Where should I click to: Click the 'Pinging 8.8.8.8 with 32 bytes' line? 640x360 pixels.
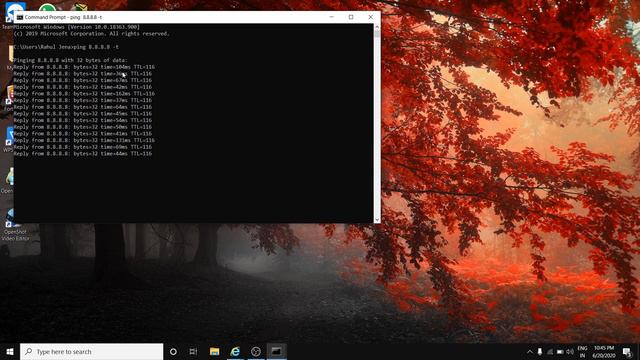pyautogui.click(x=70, y=60)
